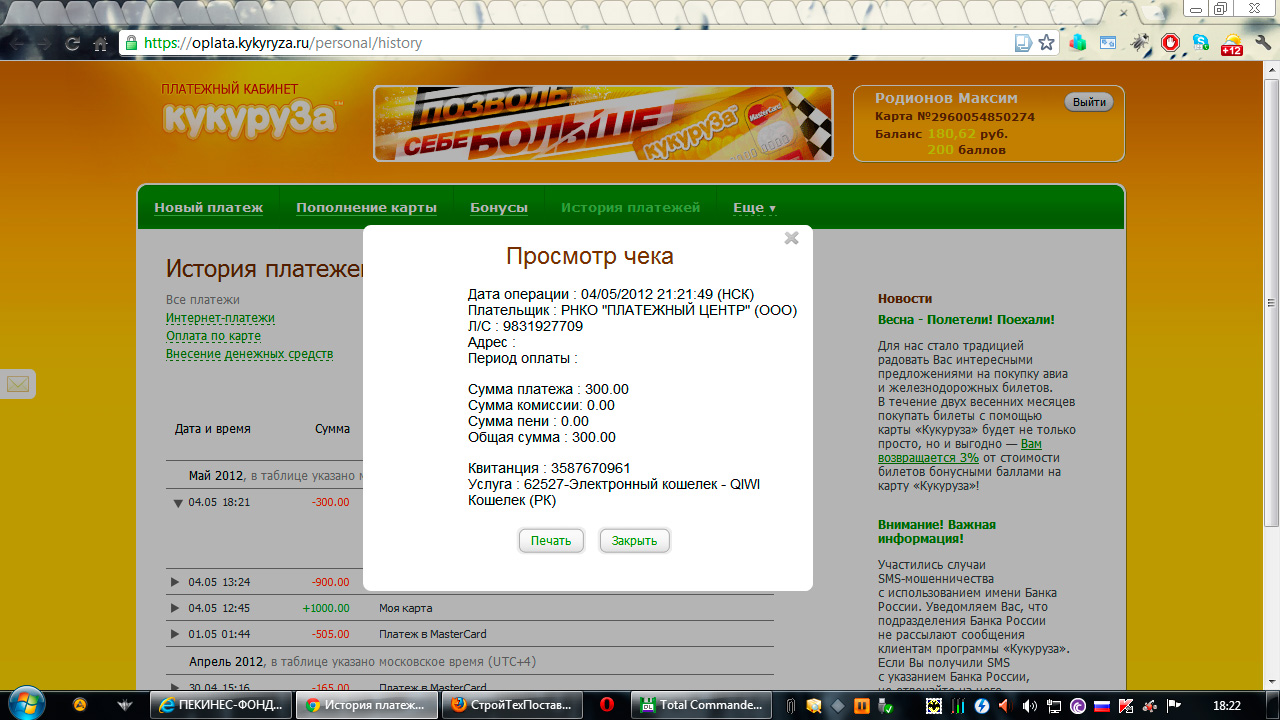1280x720 pixels.
Task: Switch to ПЕКИНЕС-ФОНД Internet Explorer taskbar window
Action: [222, 705]
